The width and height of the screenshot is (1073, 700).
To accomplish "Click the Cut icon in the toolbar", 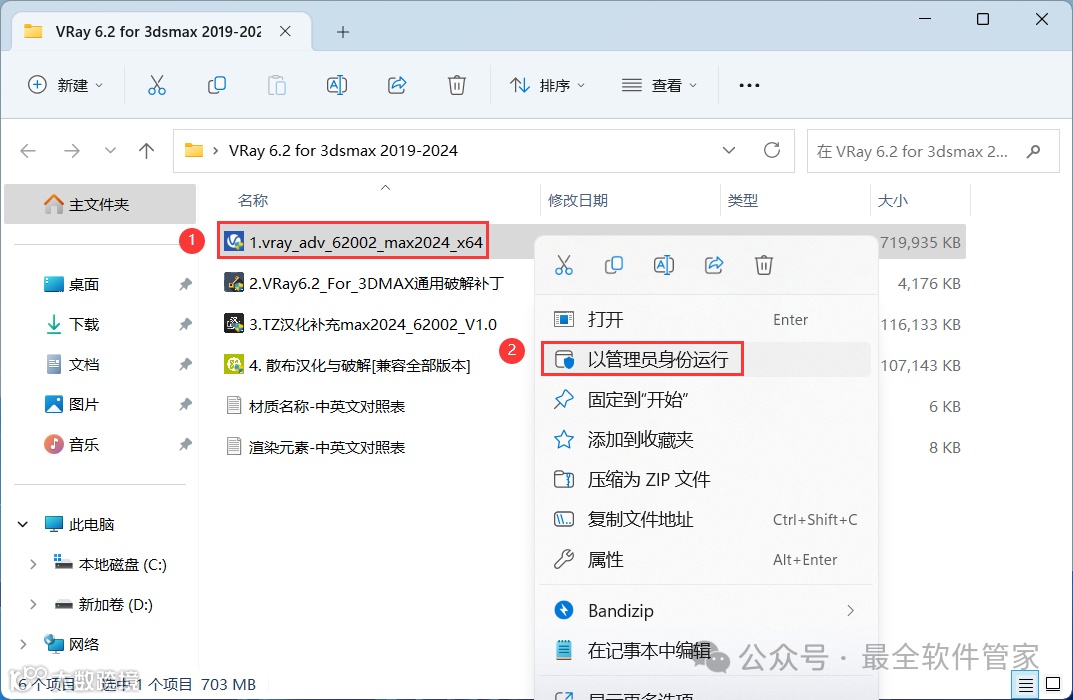I will [x=157, y=85].
